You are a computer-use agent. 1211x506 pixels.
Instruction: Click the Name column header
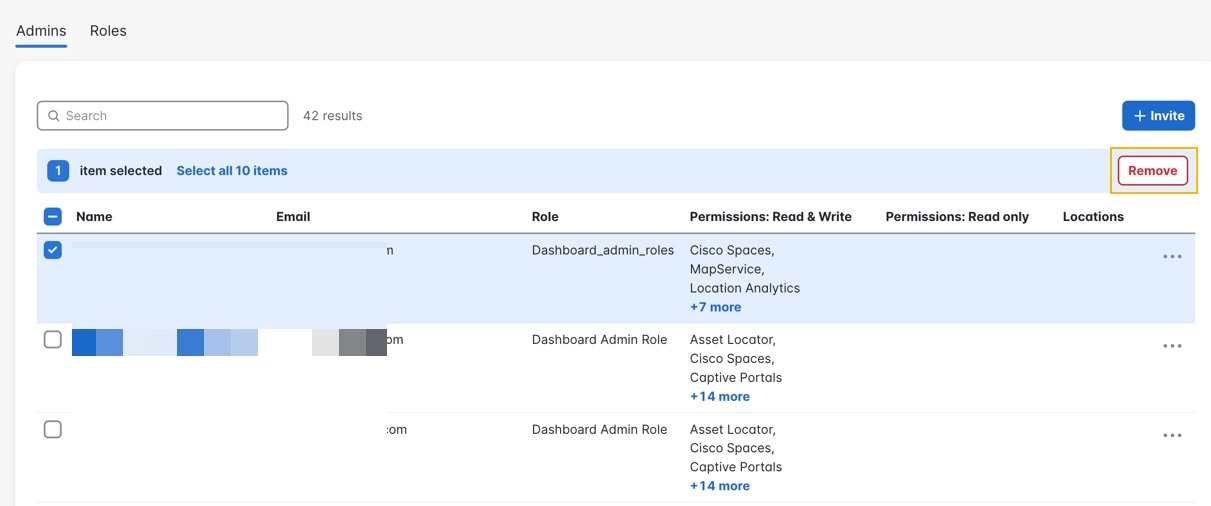94,216
